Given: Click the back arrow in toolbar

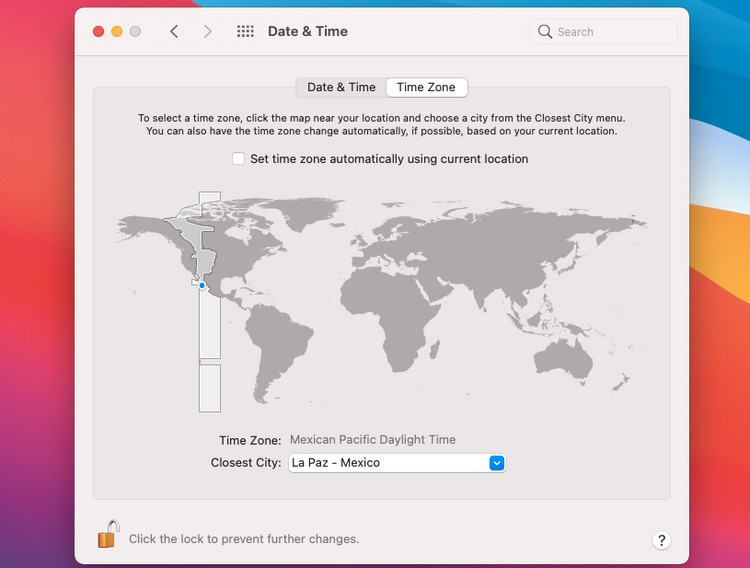Looking at the screenshot, I should point(174,32).
